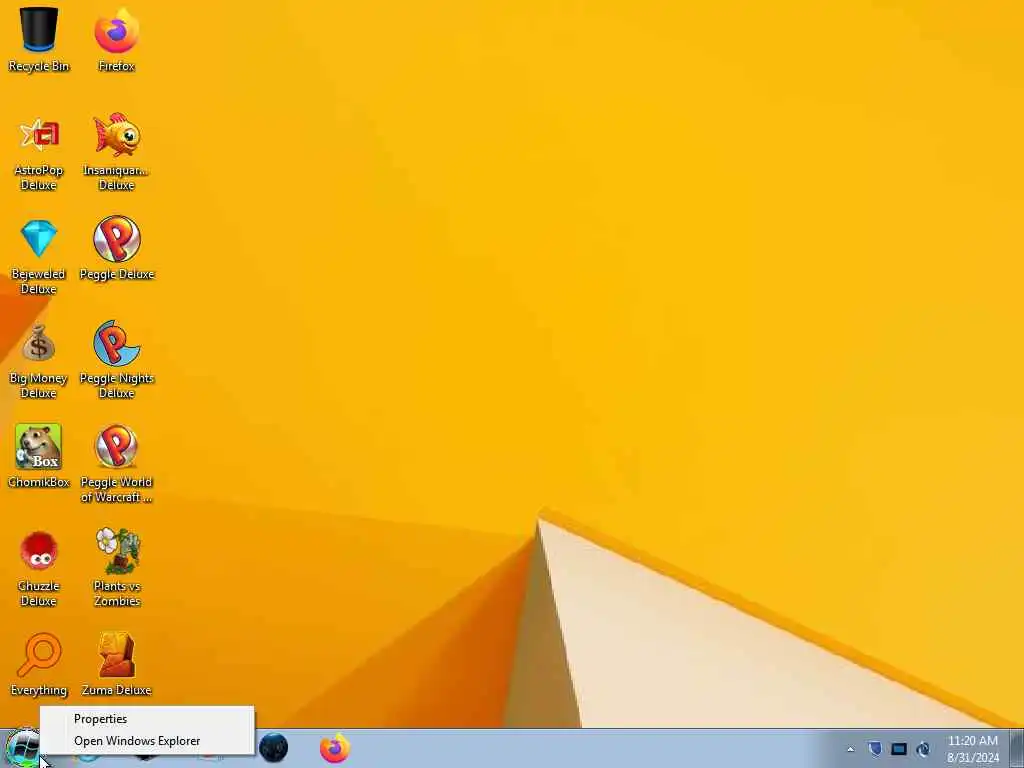This screenshot has width=1024, height=768.
Task: Launch Firefox from the taskbar
Action: pyautogui.click(x=334, y=748)
